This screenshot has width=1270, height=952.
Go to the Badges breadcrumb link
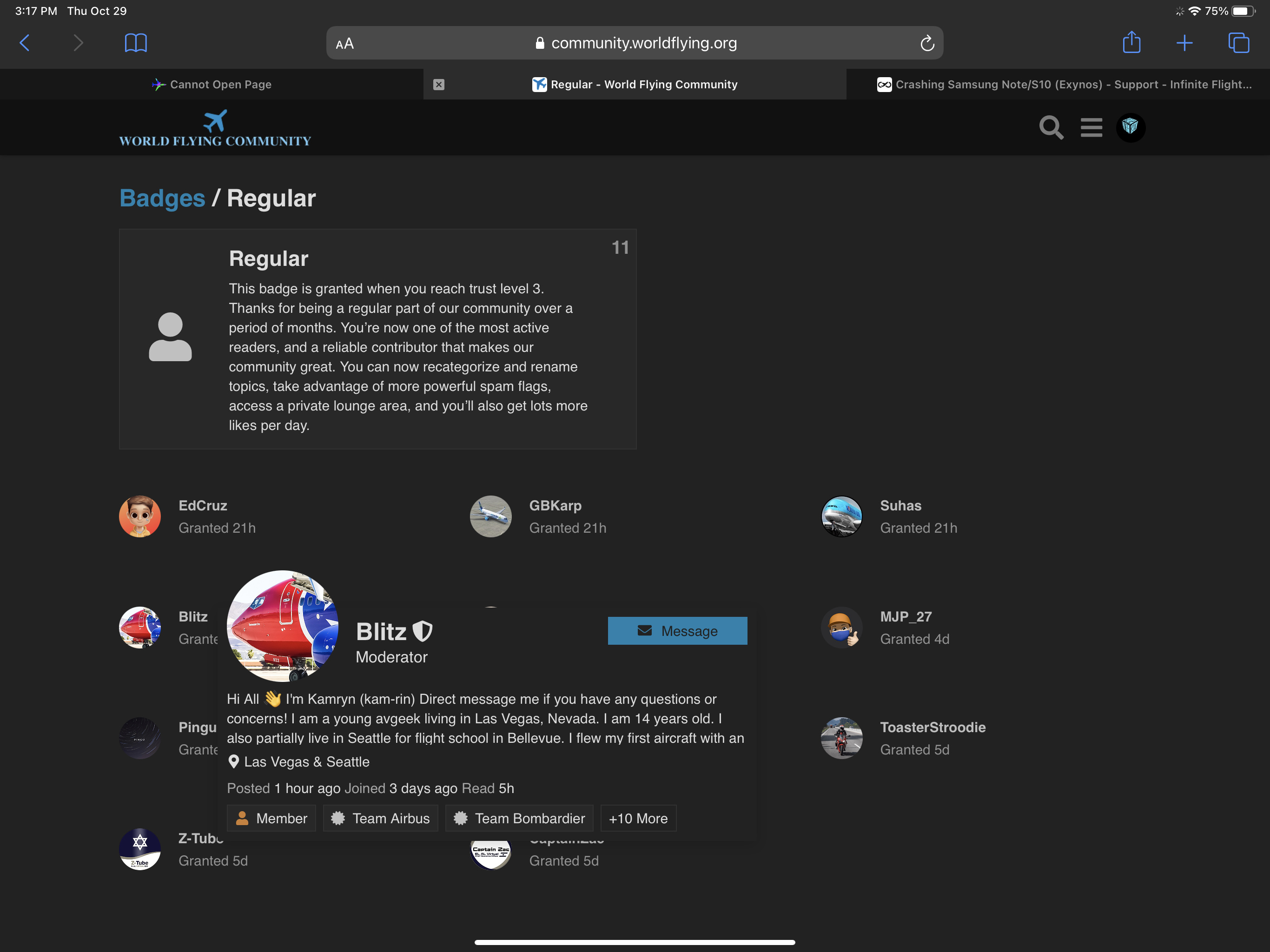click(x=162, y=198)
